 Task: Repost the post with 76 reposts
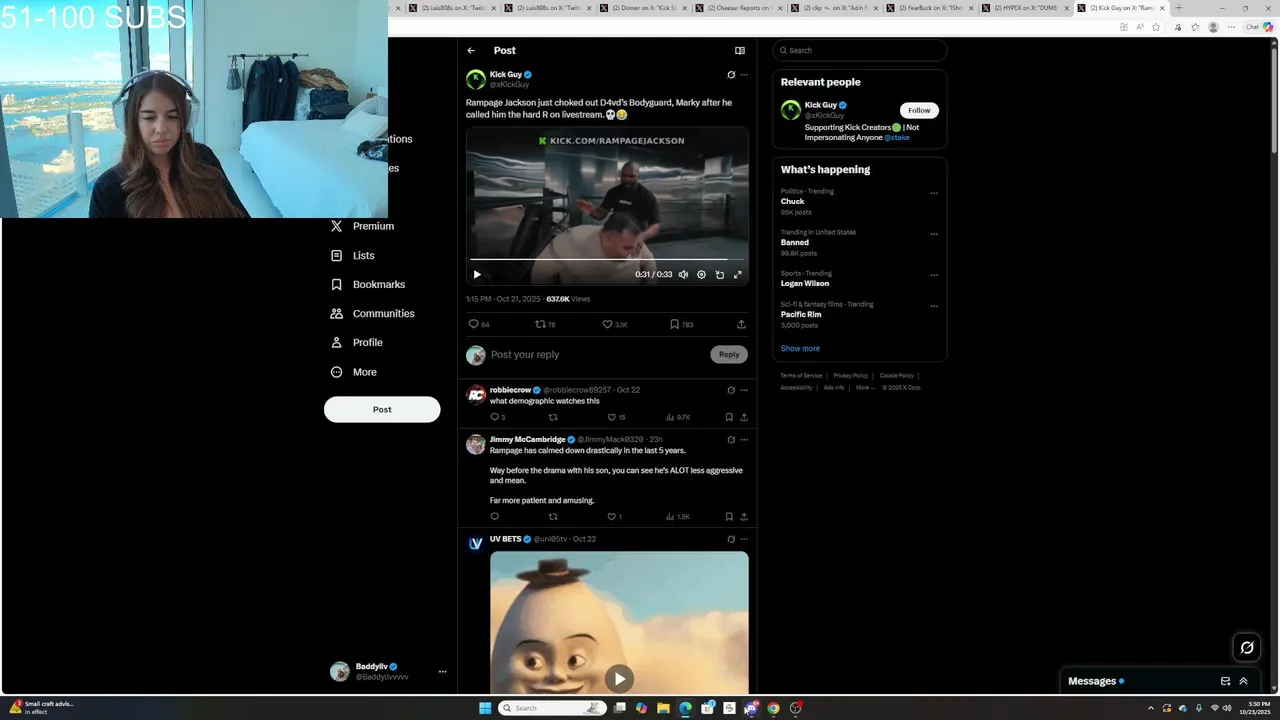pos(545,324)
